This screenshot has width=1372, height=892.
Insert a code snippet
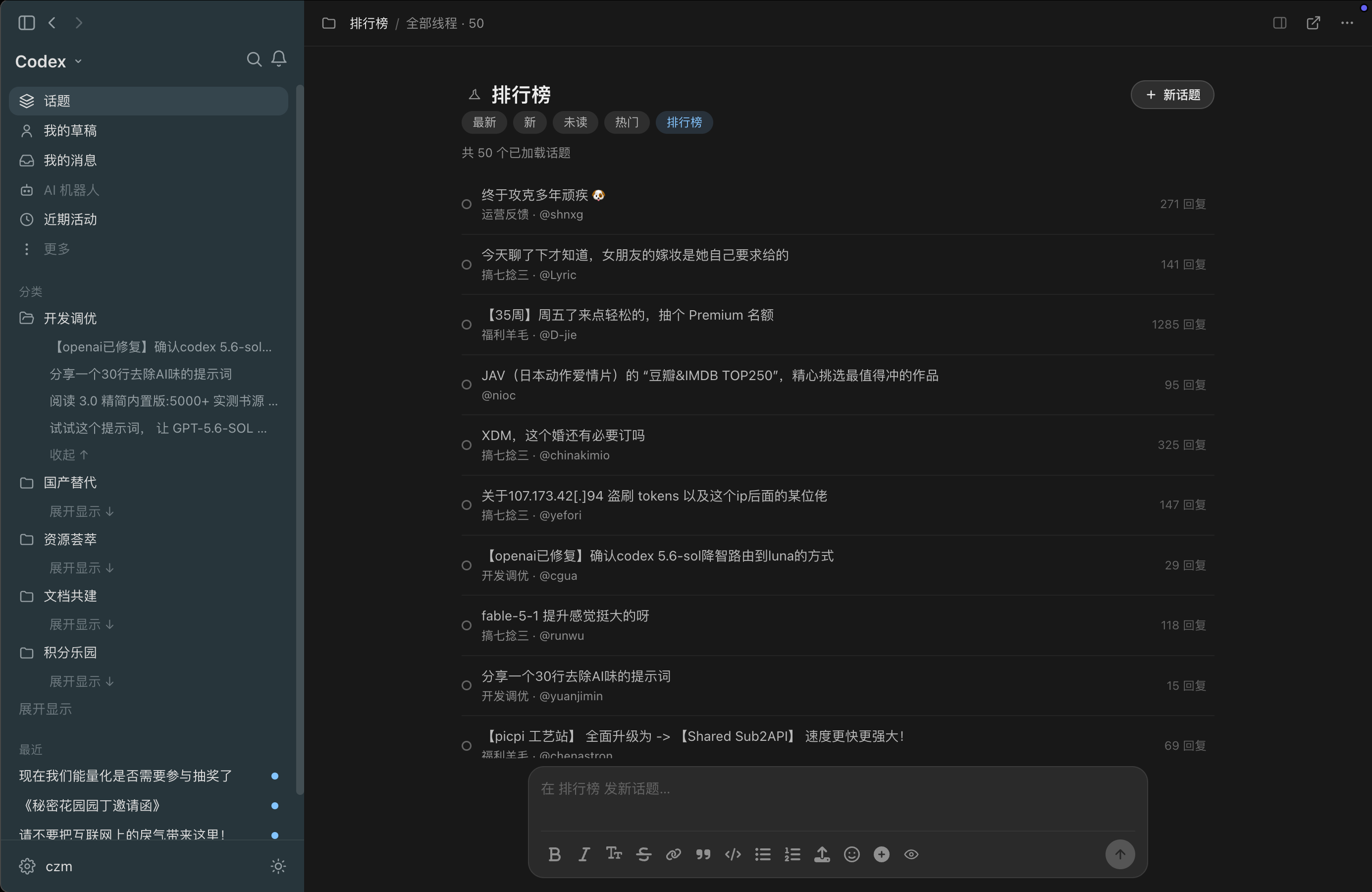point(733,854)
